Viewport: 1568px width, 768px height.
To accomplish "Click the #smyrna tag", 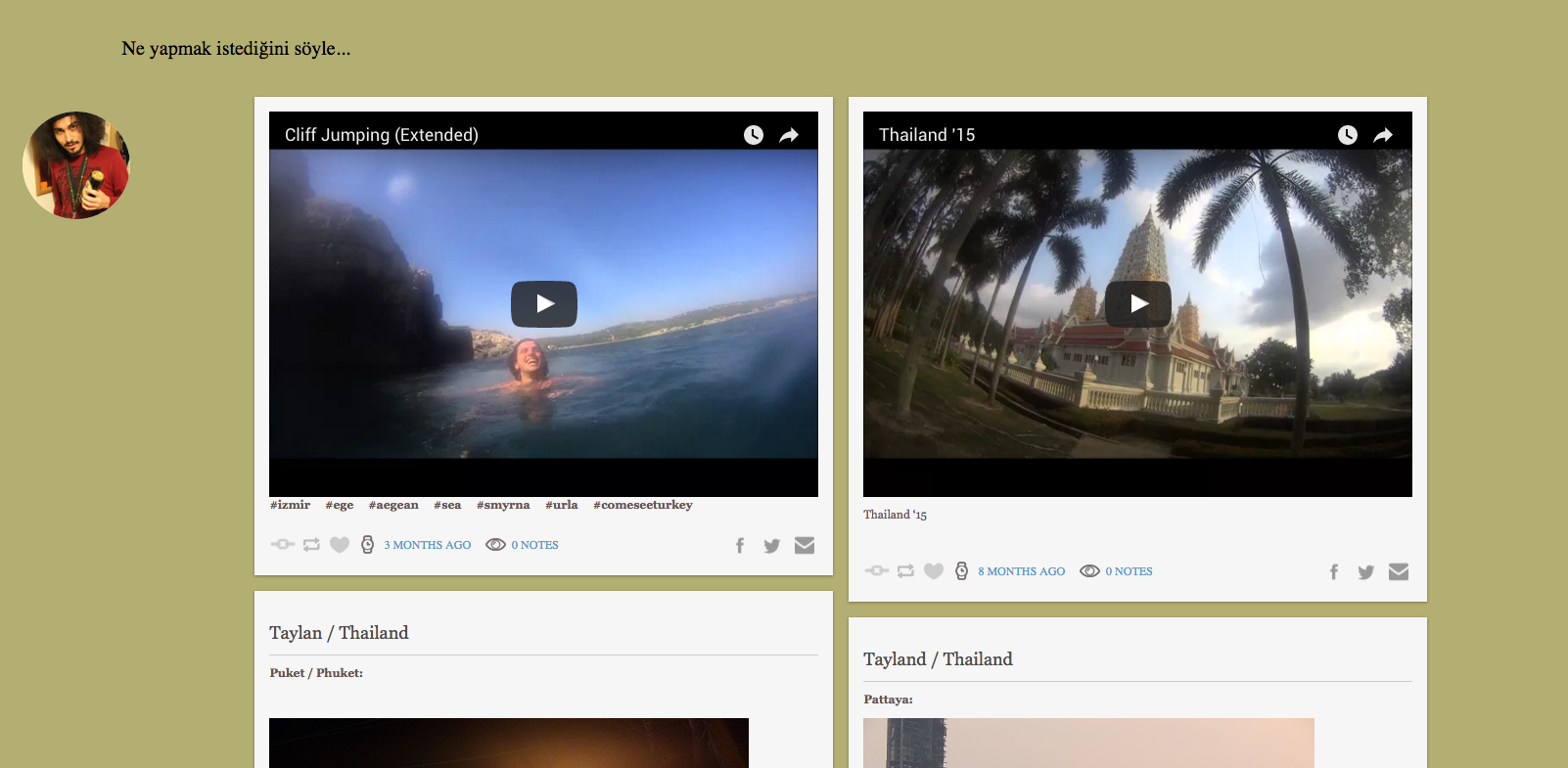I will (x=503, y=505).
